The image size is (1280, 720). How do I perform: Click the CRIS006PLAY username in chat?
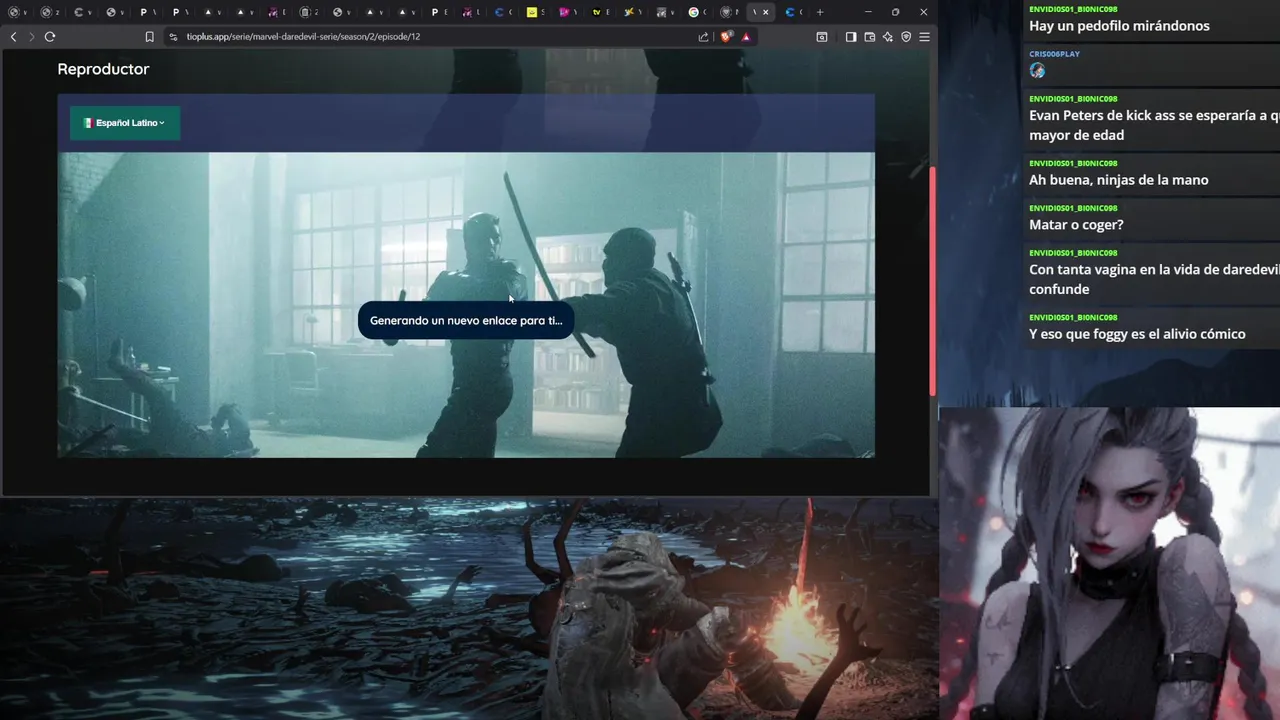pos(1054,54)
